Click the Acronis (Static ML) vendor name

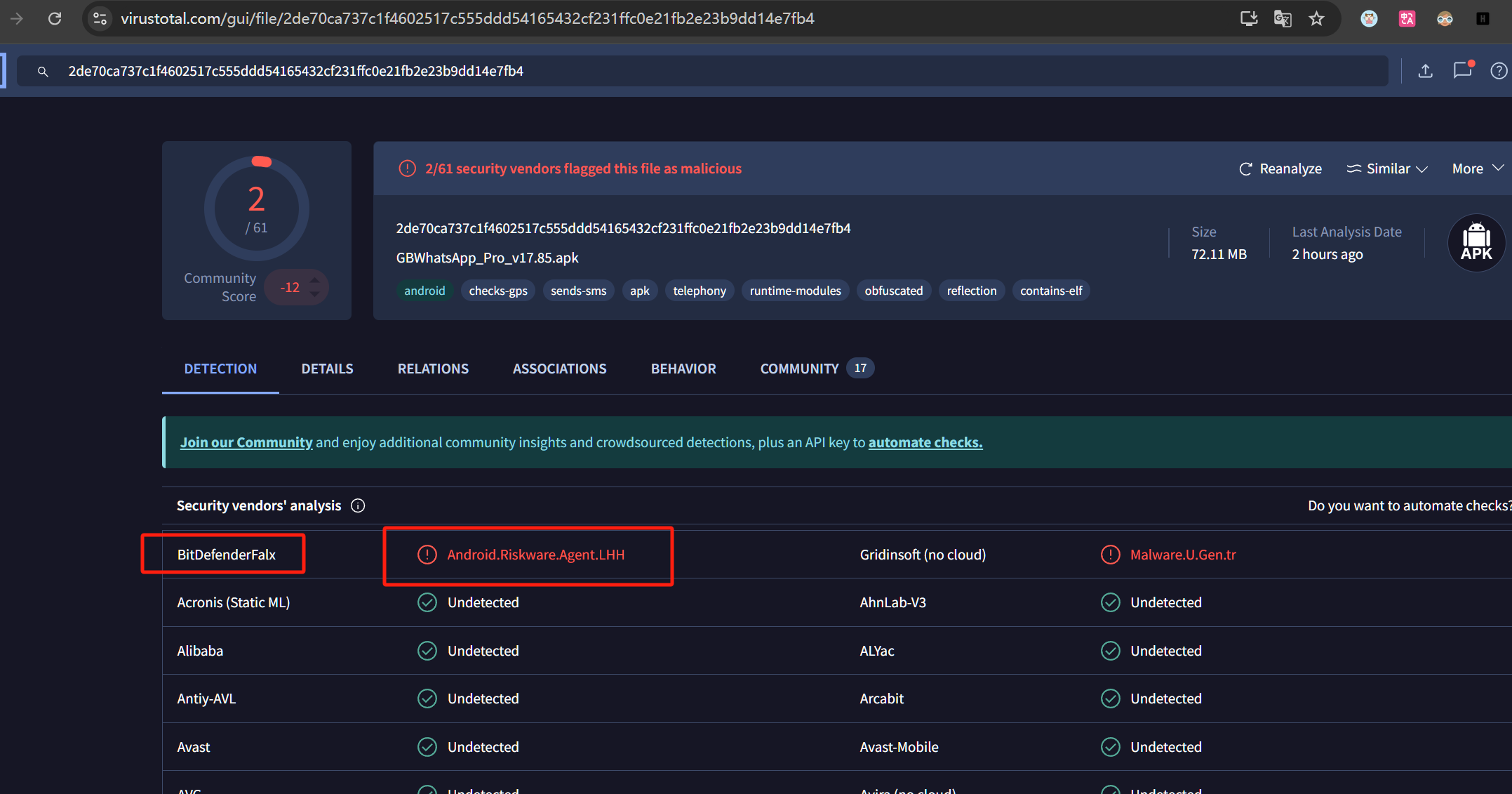tap(234, 602)
